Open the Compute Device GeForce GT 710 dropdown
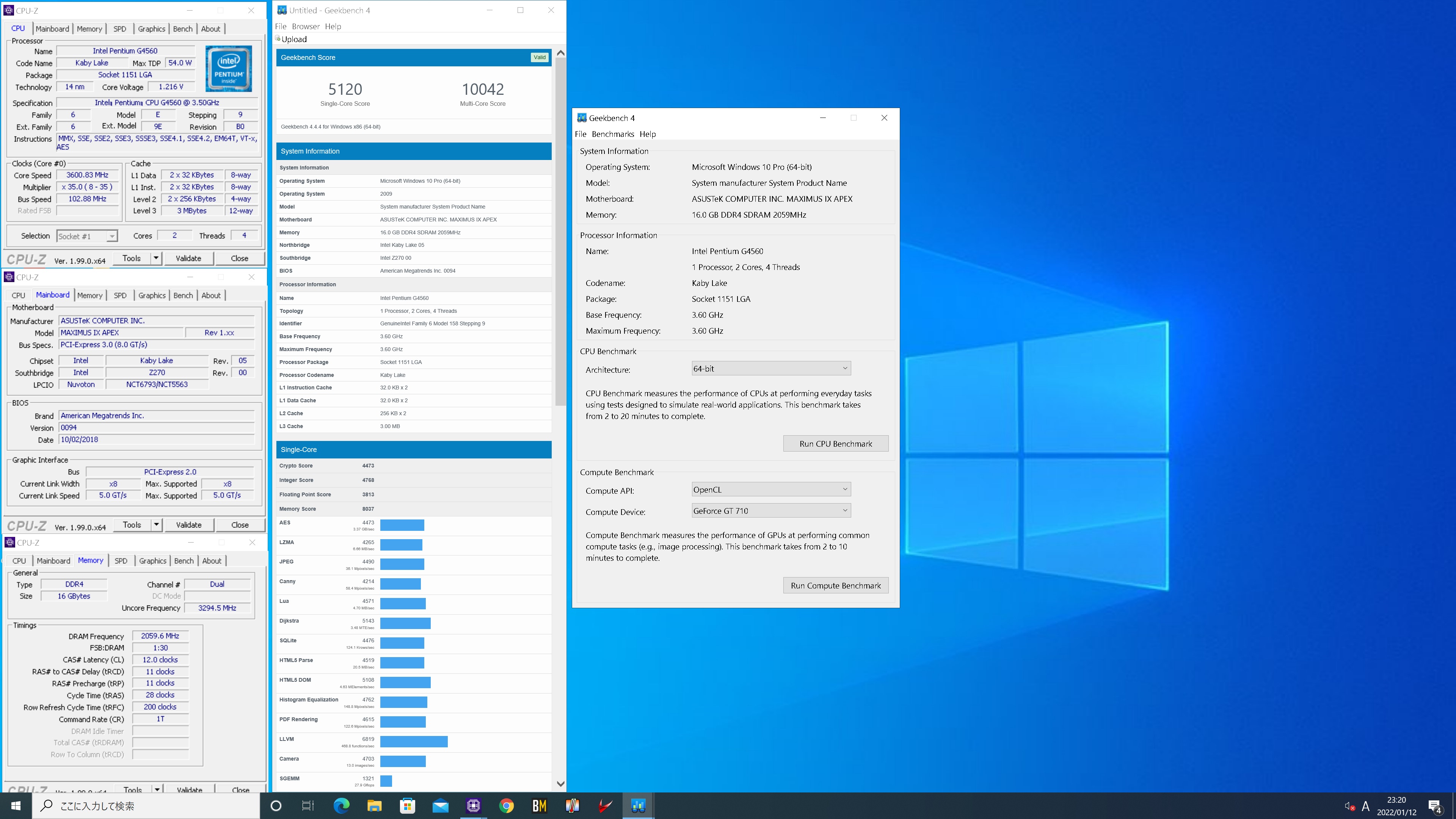The width and height of the screenshot is (1456, 819). tap(771, 511)
